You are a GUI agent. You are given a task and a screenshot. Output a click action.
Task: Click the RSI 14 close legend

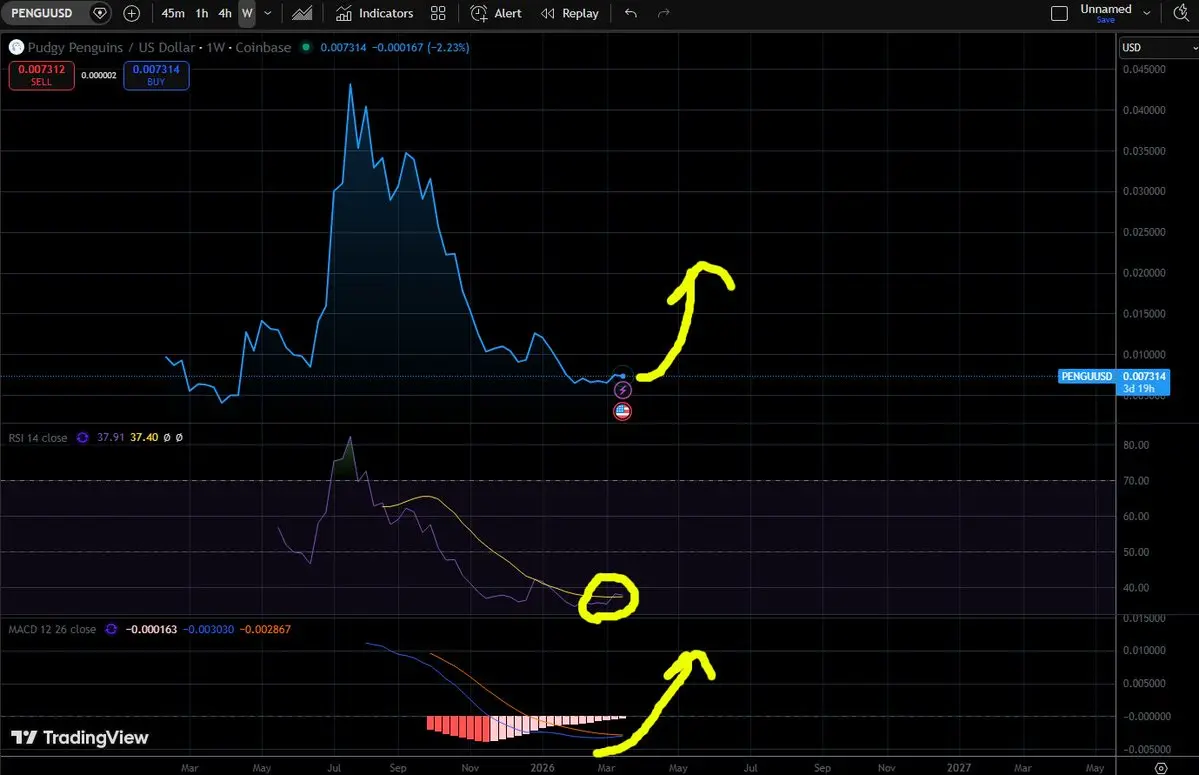[x=37, y=438]
